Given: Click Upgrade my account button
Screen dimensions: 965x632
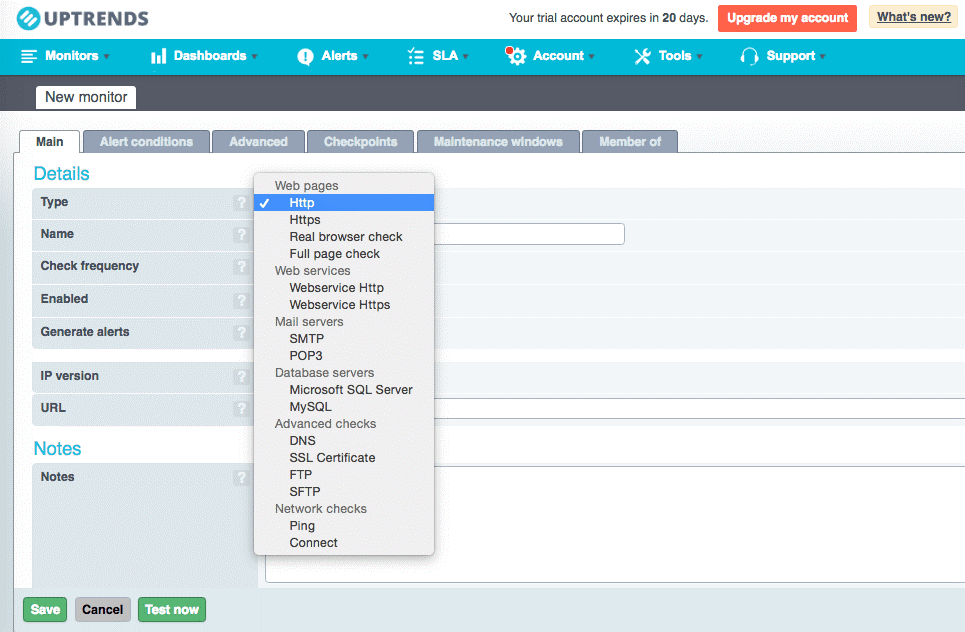Looking at the screenshot, I should tap(787, 18).
